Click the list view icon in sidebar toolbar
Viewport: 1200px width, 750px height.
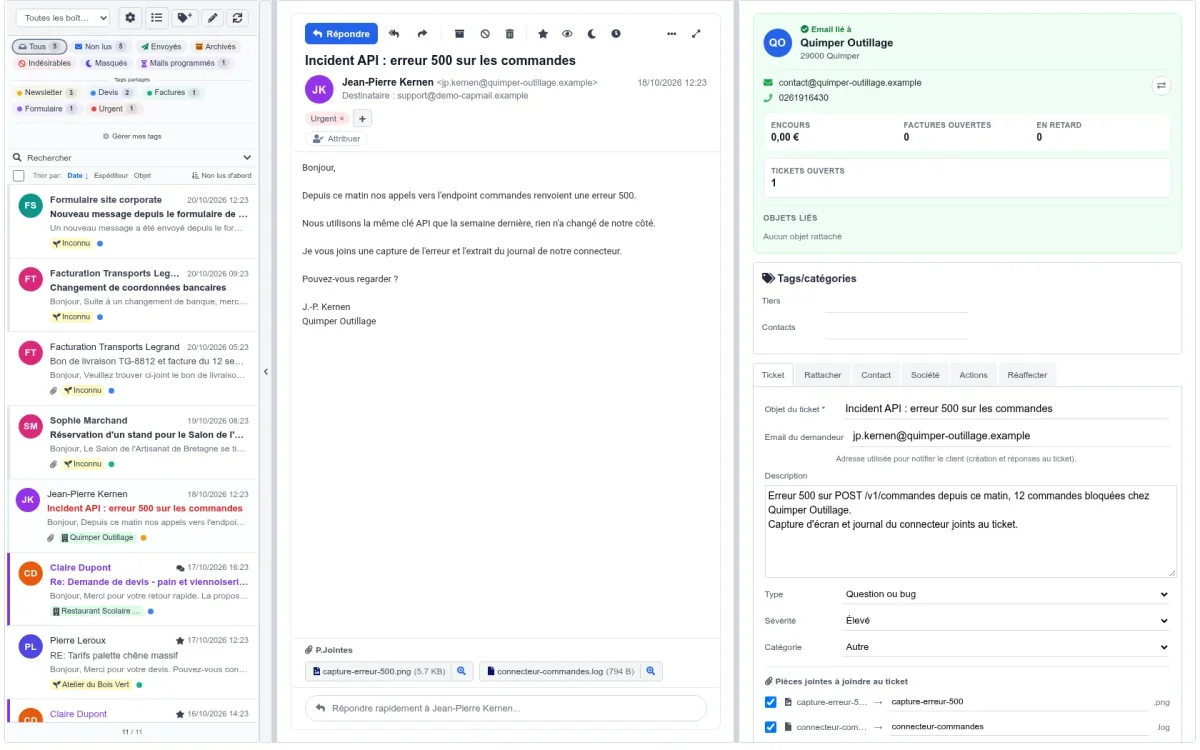(x=156, y=18)
